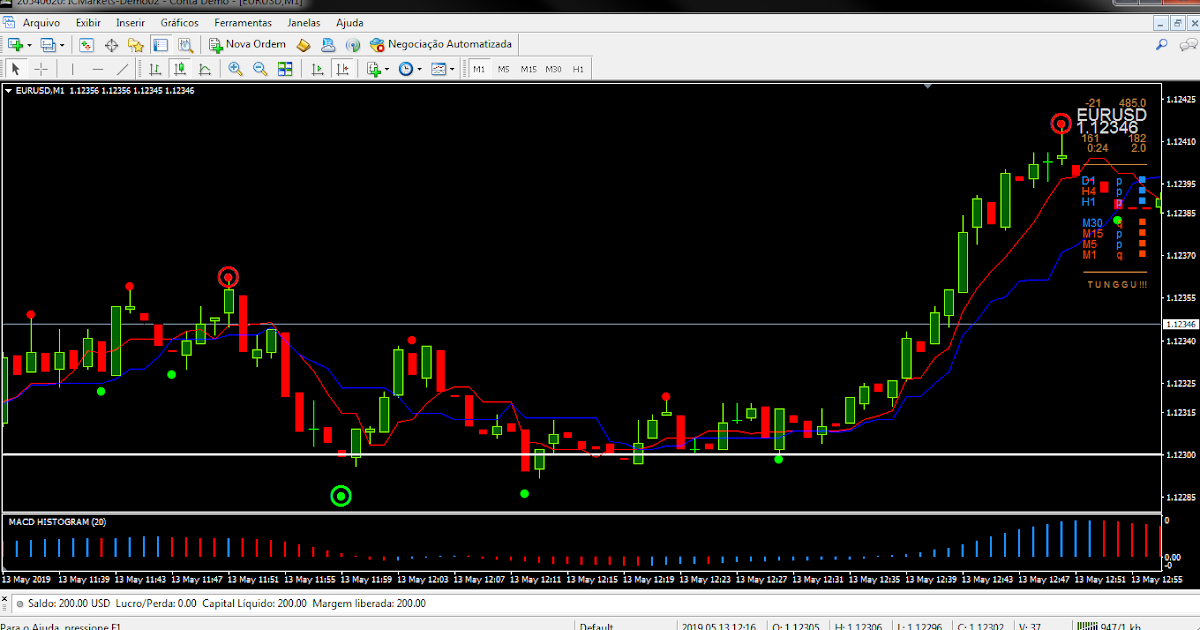Open the Navigator star-folder icon
Viewport: 1200px width, 630px height.
(x=135, y=45)
